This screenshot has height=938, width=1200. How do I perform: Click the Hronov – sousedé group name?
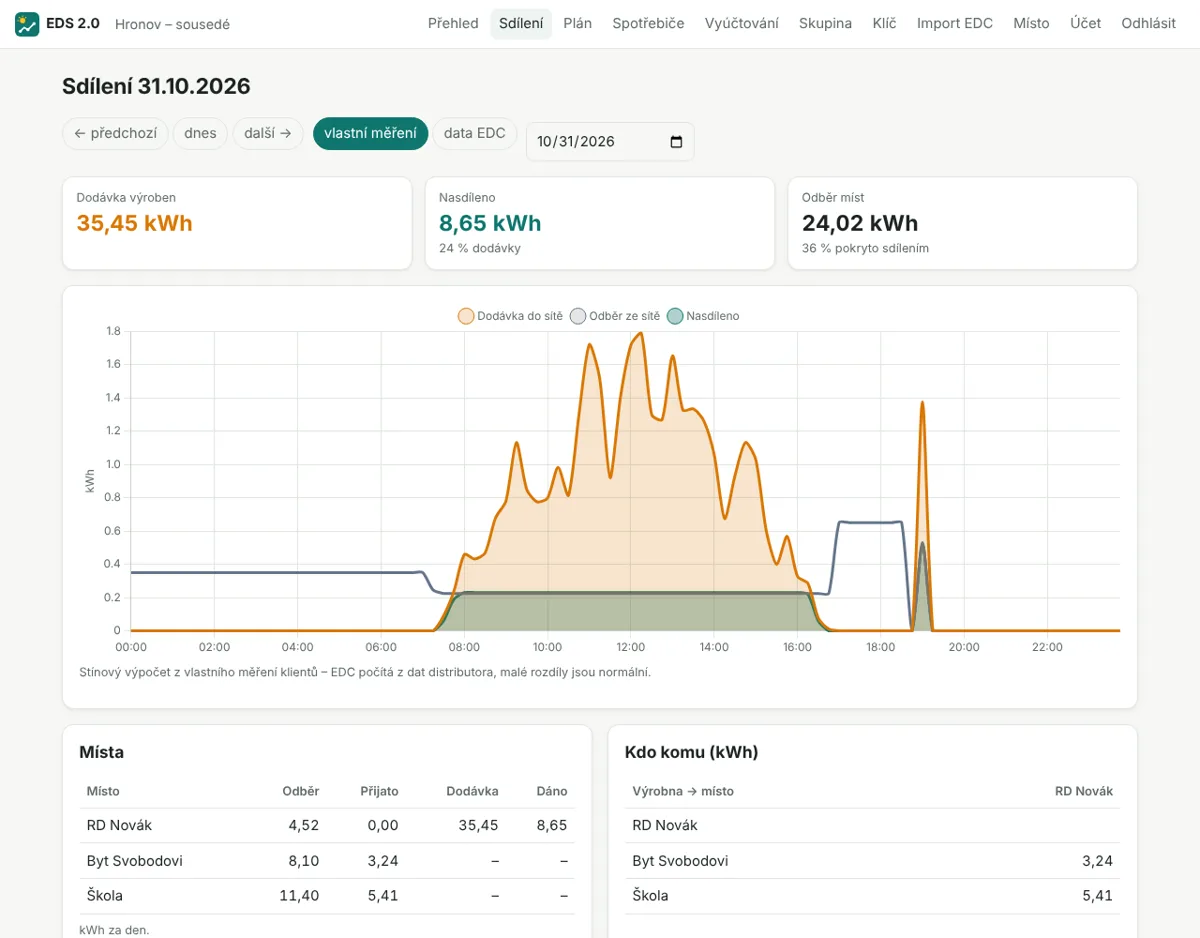coord(172,24)
